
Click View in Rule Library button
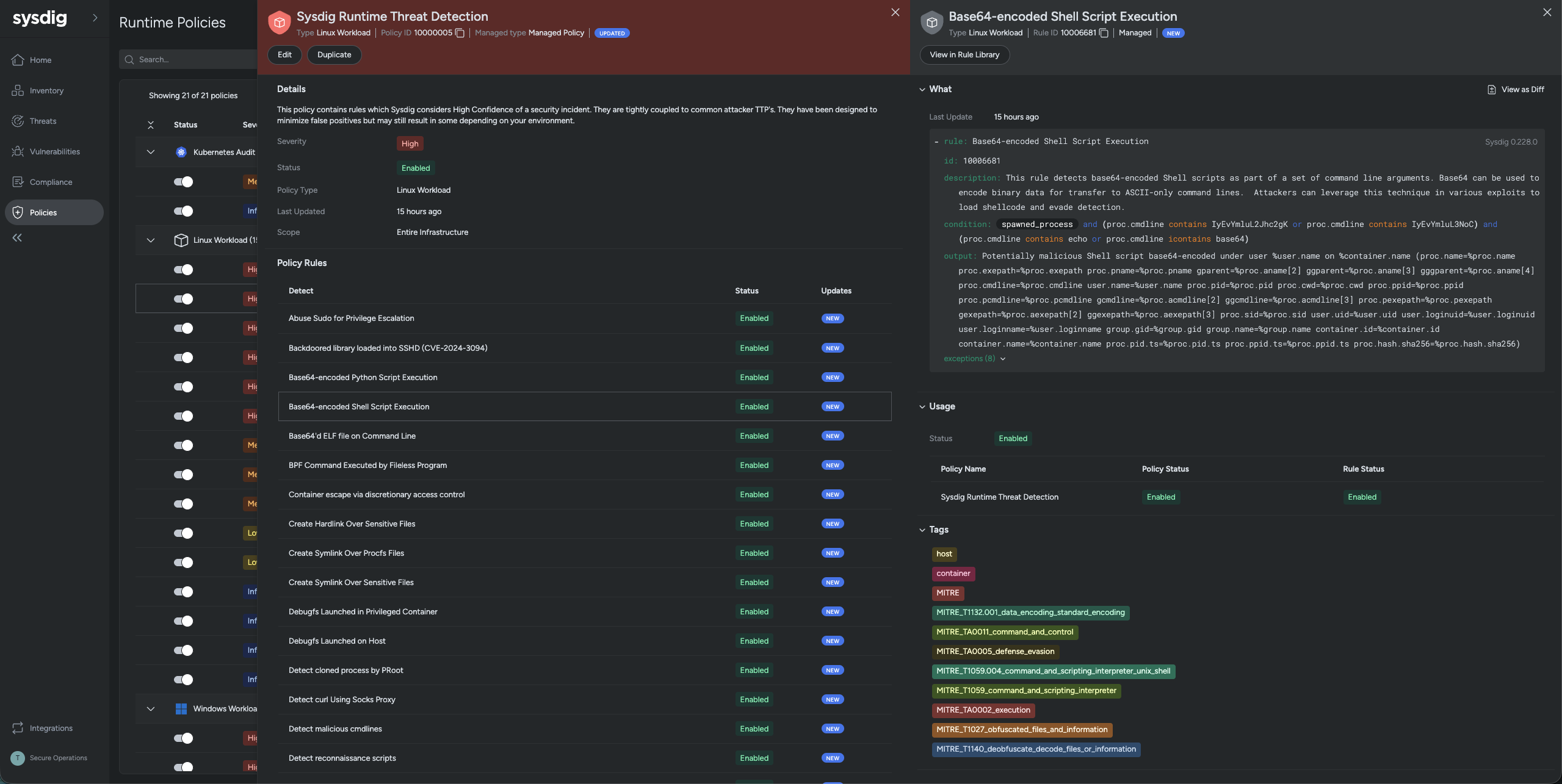(964, 55)
